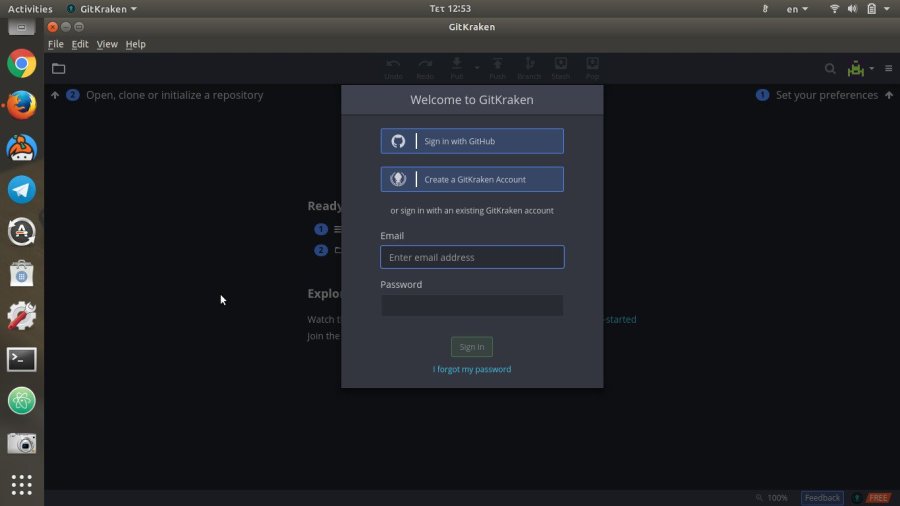Image resolution: width=900 pixels, height=506 pixels.
Task: Click the Pop toolbar icon
Action: 592,68
